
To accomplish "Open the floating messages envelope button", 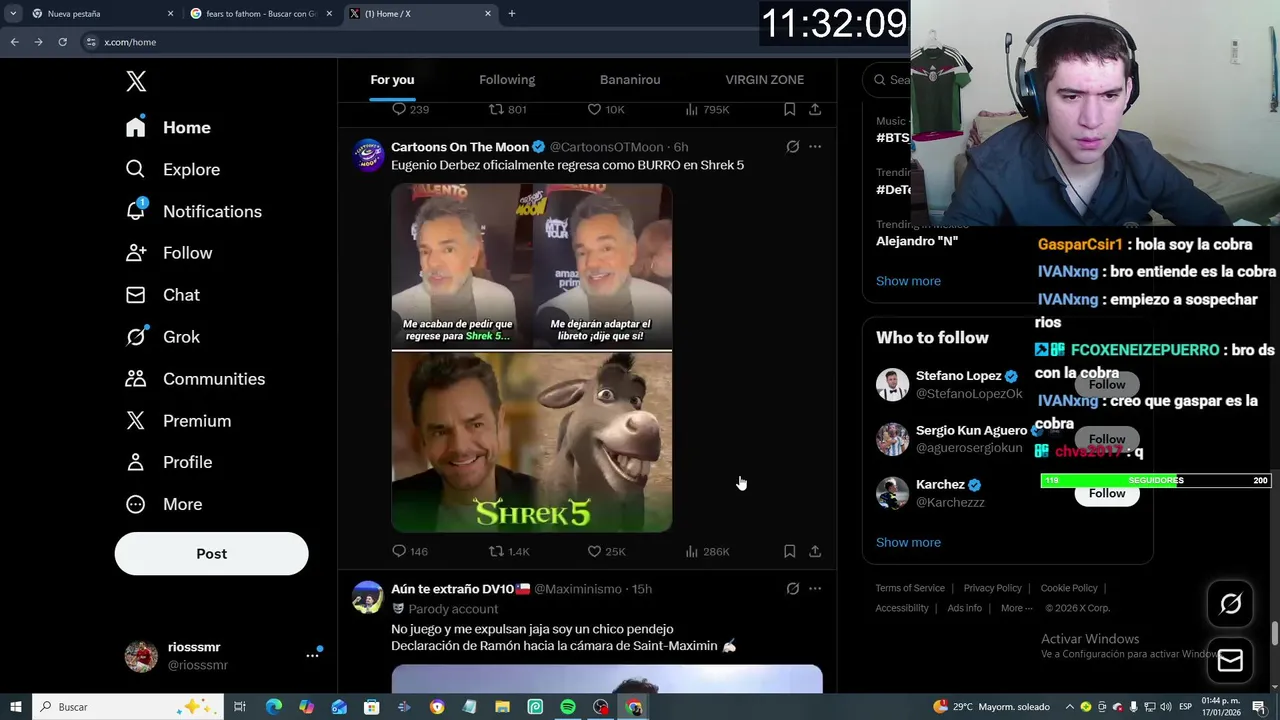I will pos(1230,661).
